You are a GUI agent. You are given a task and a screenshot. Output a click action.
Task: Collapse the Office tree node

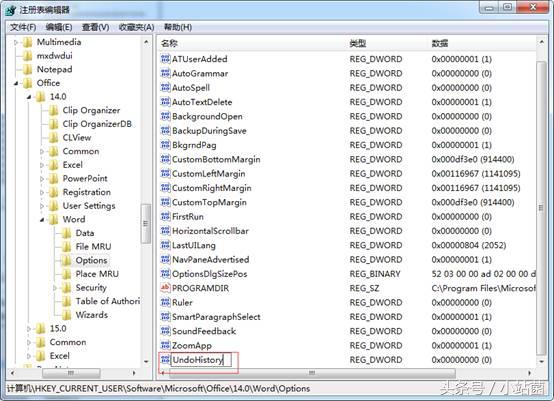(x=16, y=83)
